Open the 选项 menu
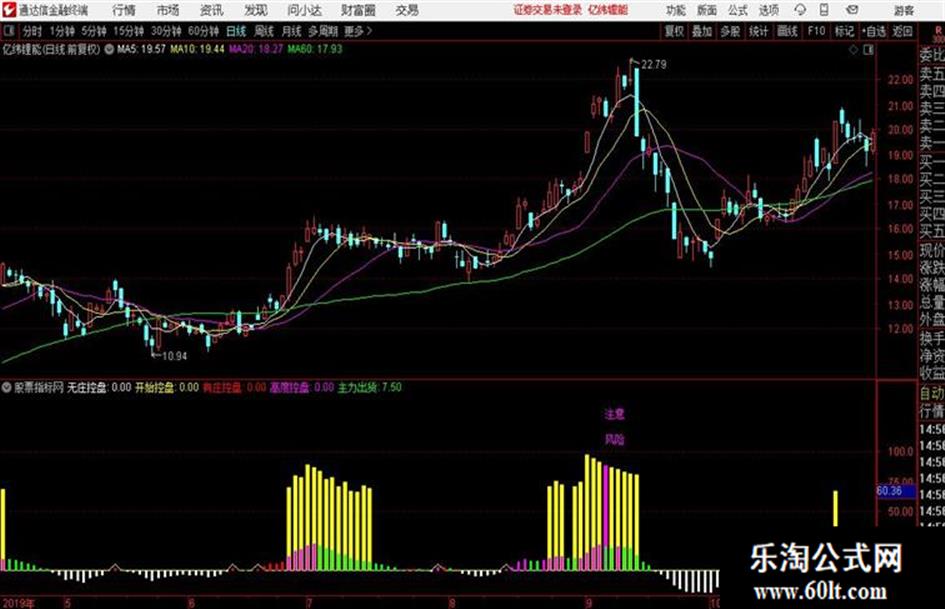The width and height of the screenshot is (945, 609). coord(768,10)
